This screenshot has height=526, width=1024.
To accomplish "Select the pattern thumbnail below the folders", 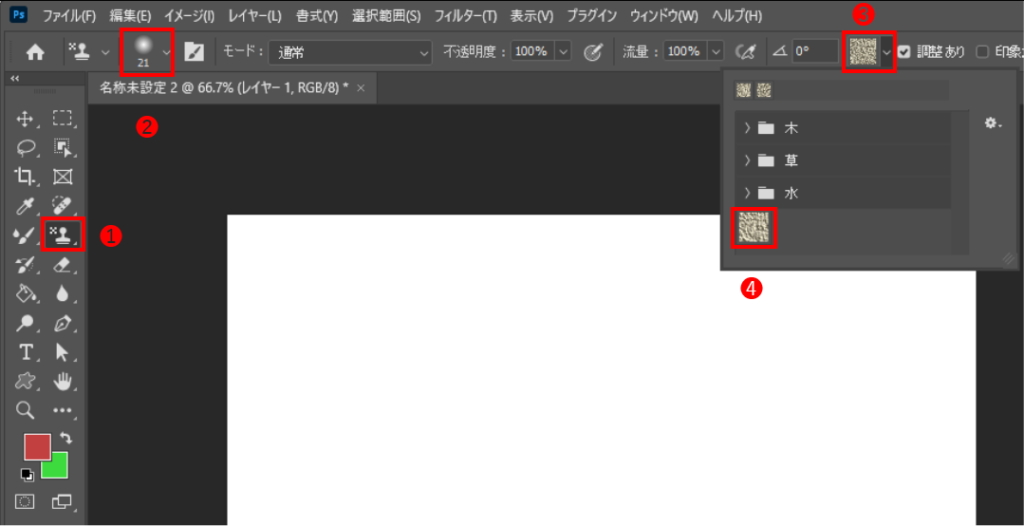I will (x=755, y=229).
